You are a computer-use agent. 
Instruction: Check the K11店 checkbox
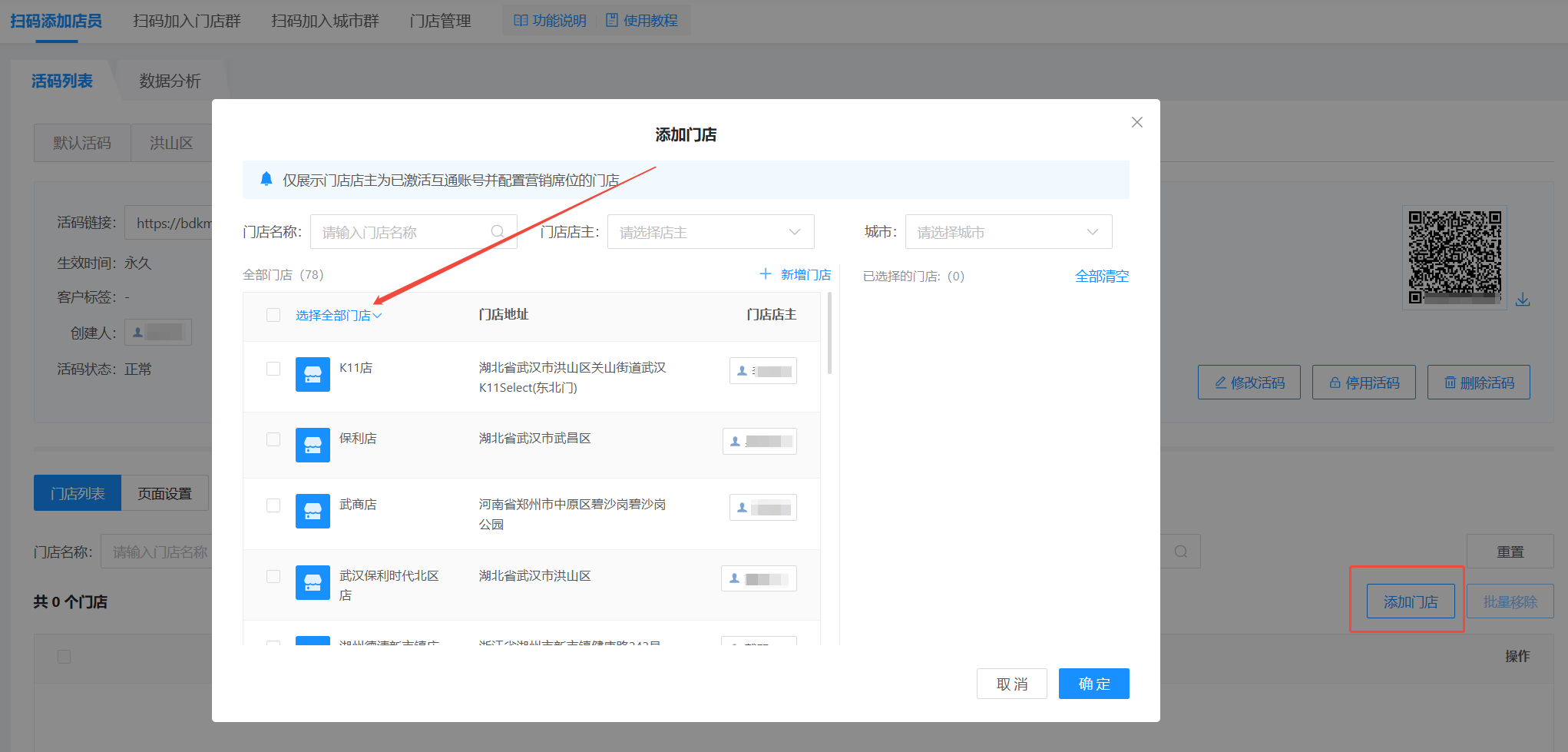click(x=273, y=369)
